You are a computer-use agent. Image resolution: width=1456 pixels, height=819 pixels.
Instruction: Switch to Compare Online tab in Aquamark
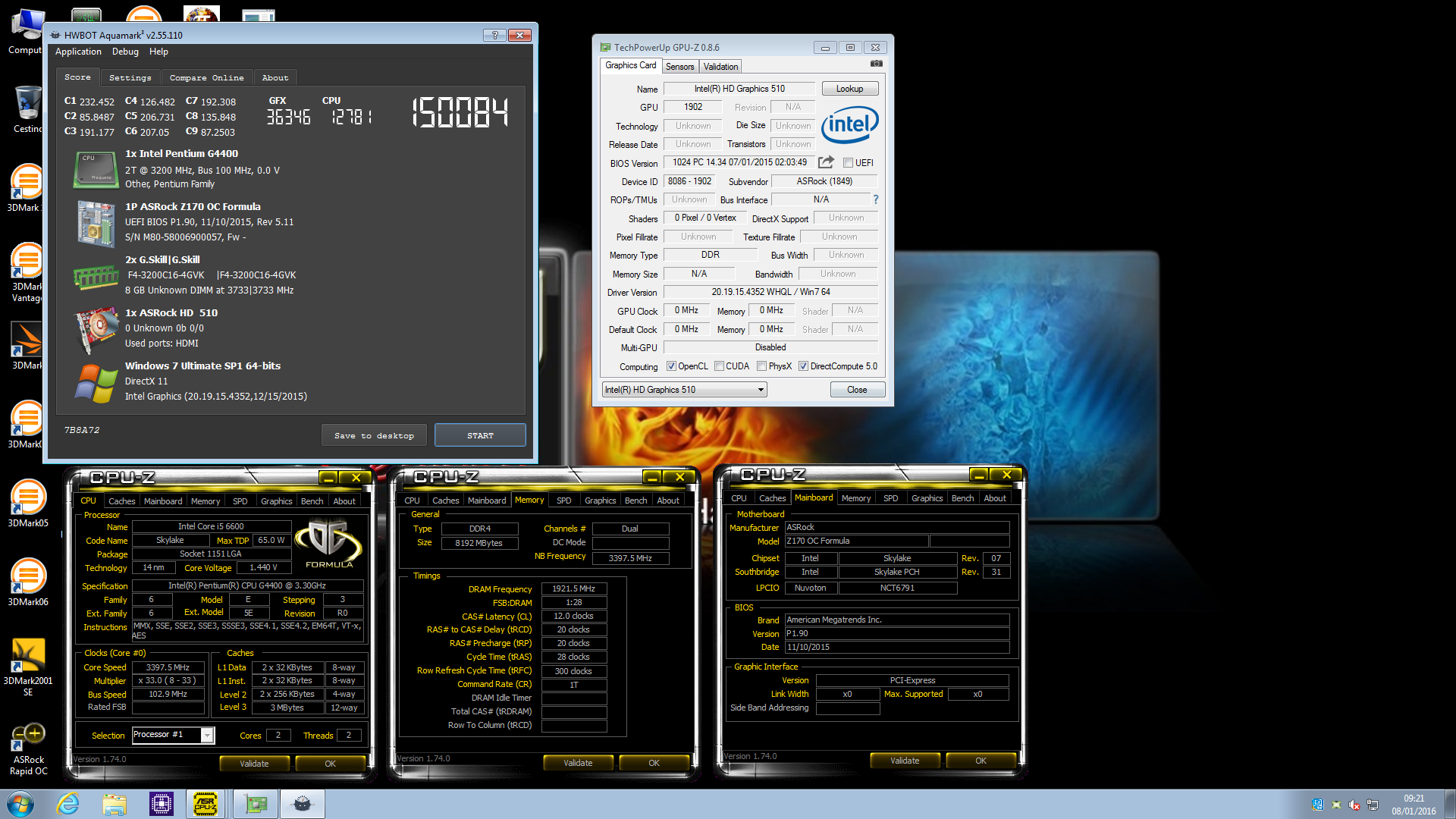[x=206, y=77]
